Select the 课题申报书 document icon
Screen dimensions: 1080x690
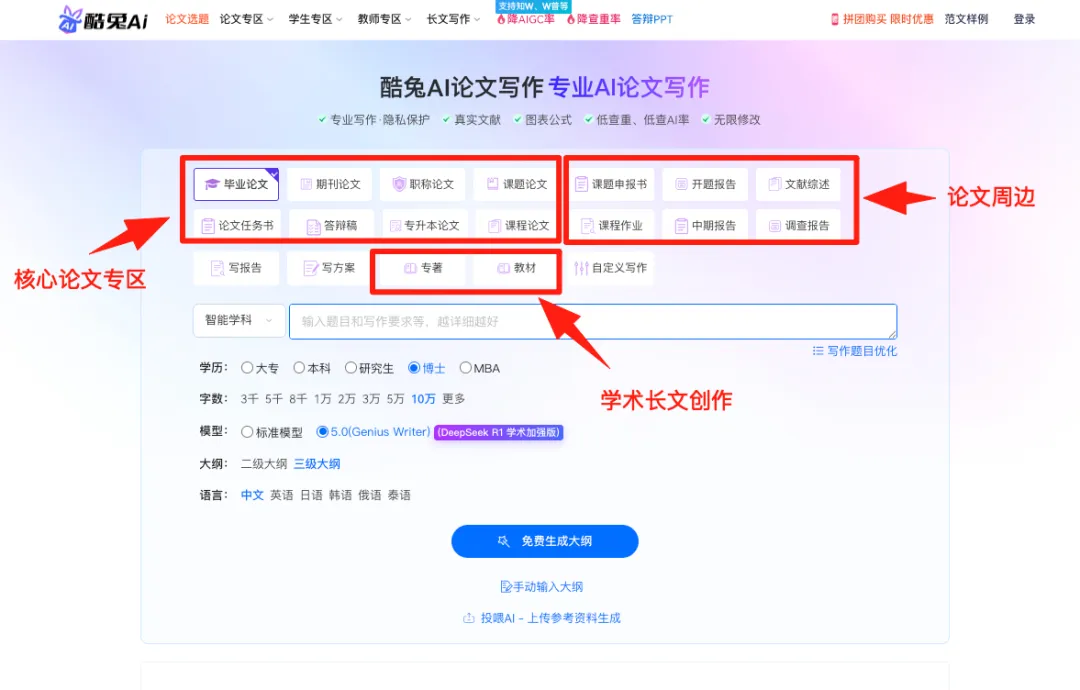(581, 184)
